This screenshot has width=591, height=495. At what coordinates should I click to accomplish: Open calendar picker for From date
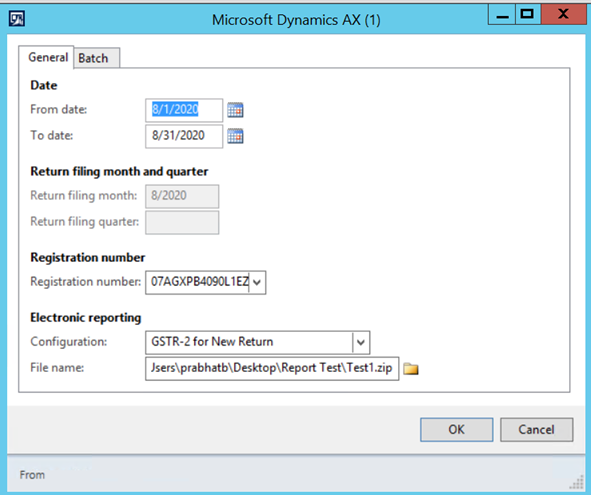coord(235,110)
